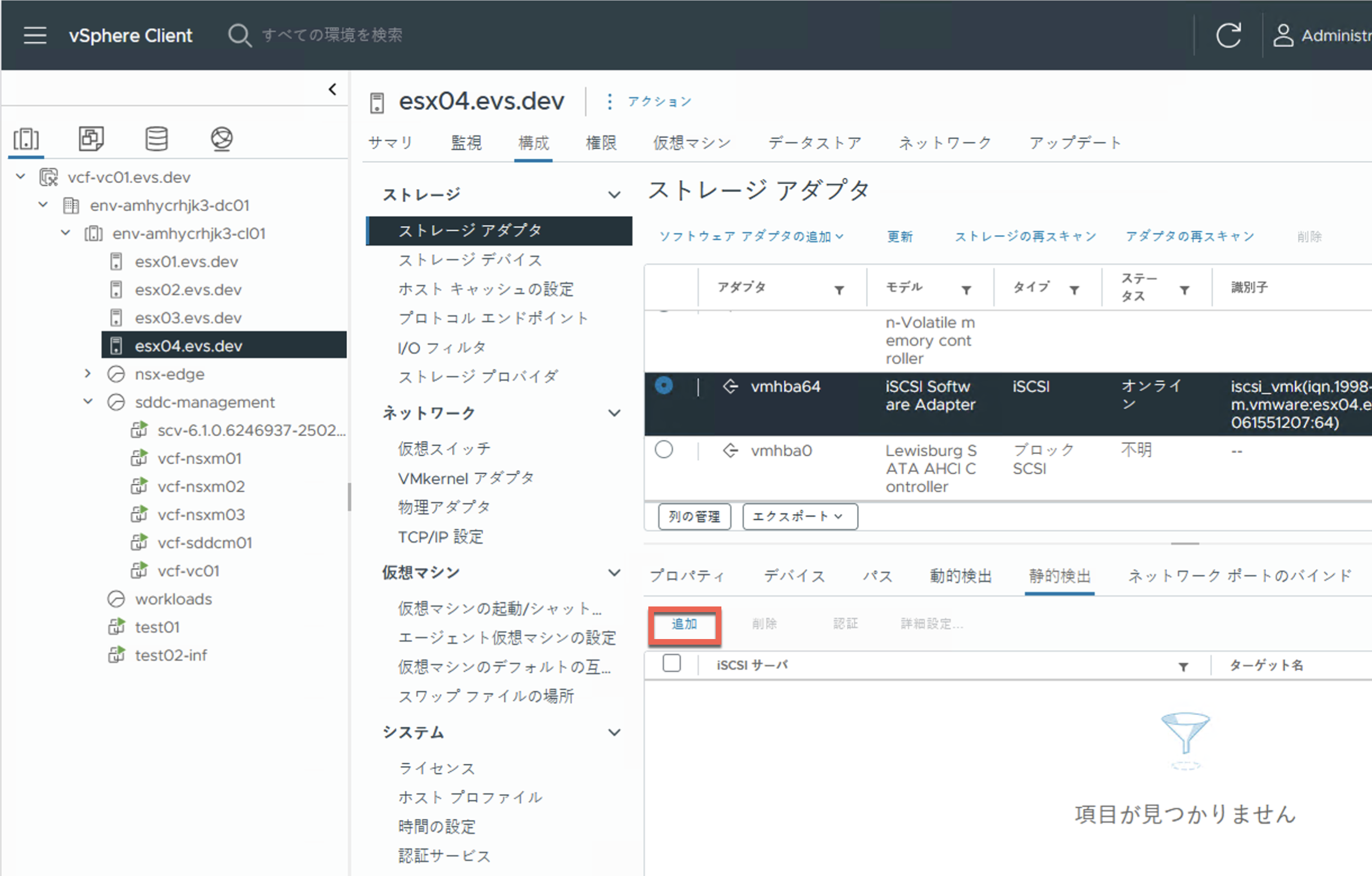Click the 追加 button for static discovery
This screenshot has width=1372, height=876.
coord(684,624)
